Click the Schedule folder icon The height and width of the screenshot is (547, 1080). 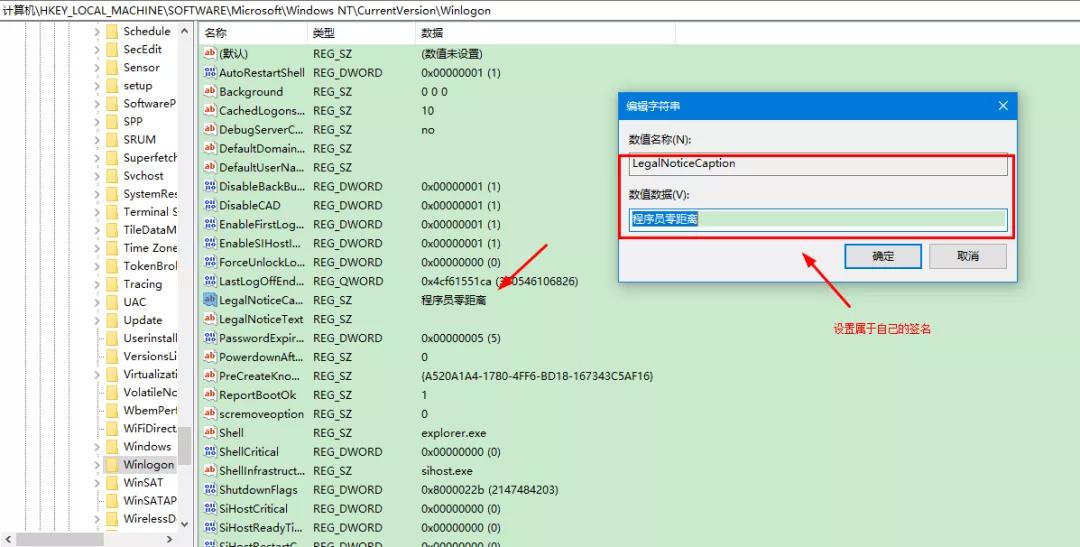[112, 31]
